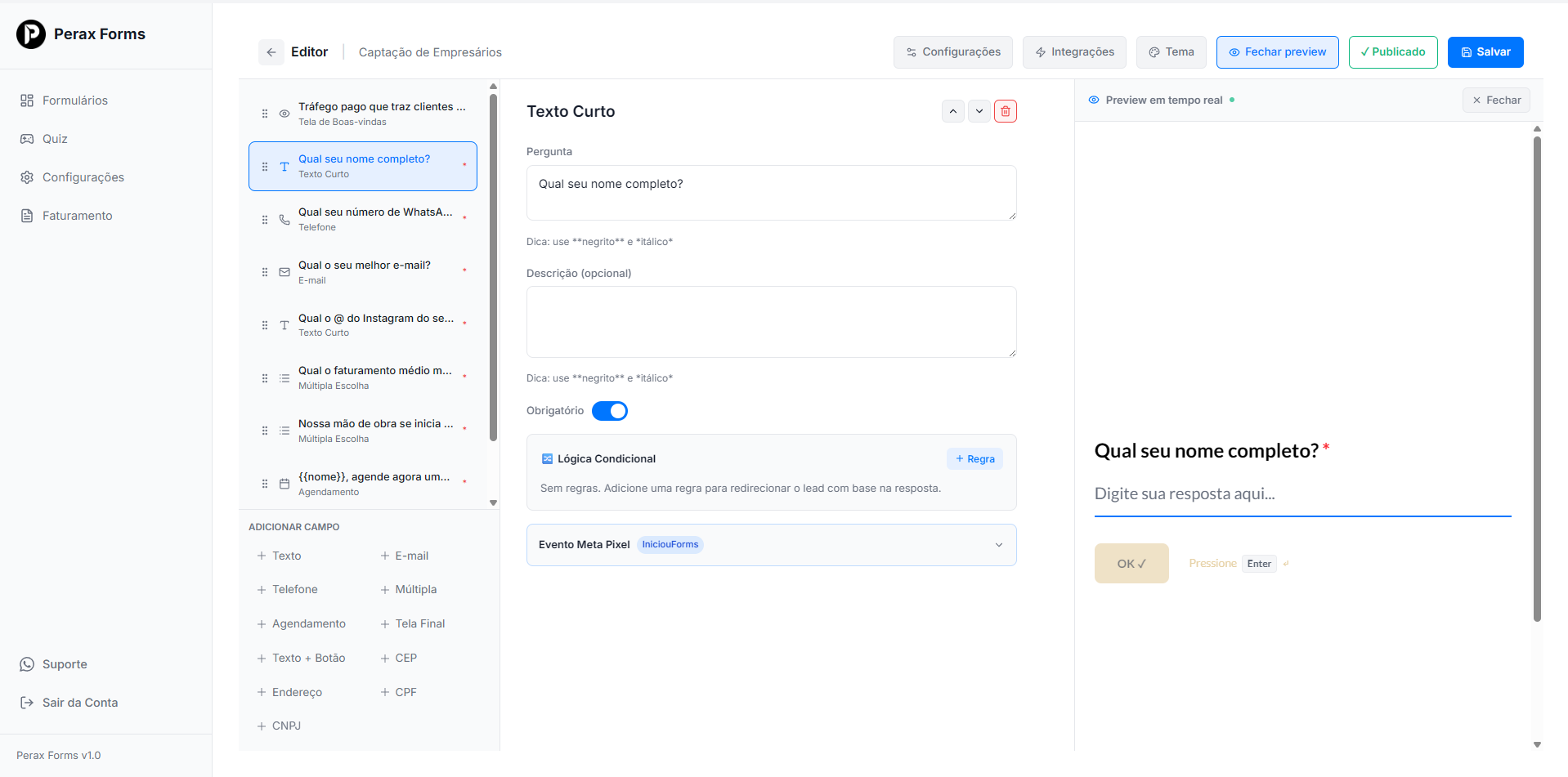
Task: Add an Agendamento field
Action: 301,624
